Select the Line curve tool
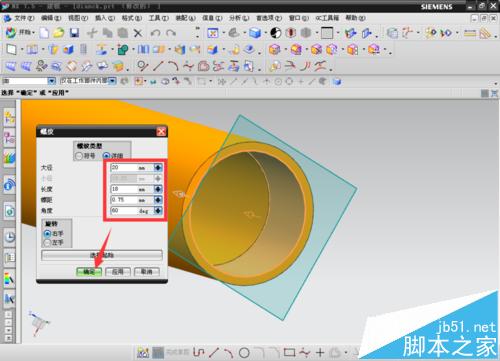 tap(158, 66)
